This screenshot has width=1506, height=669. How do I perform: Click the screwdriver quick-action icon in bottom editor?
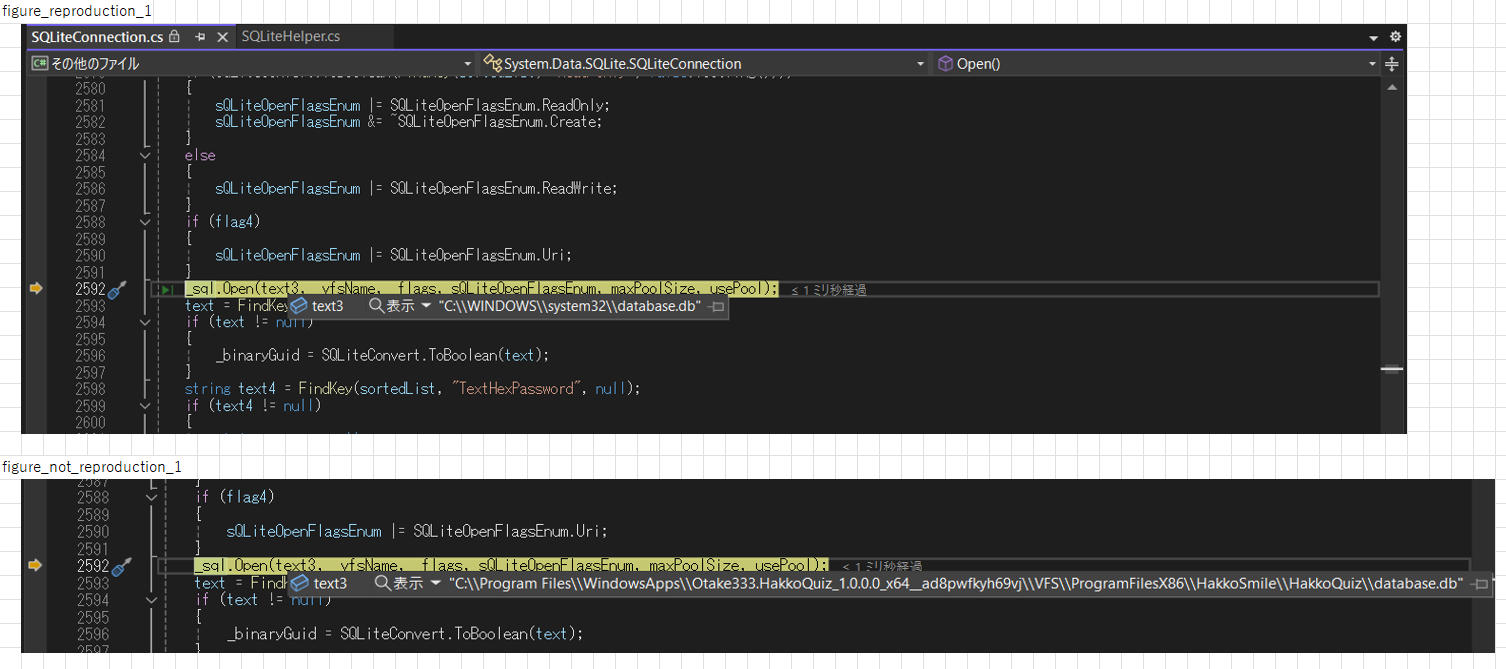[122, 567]
